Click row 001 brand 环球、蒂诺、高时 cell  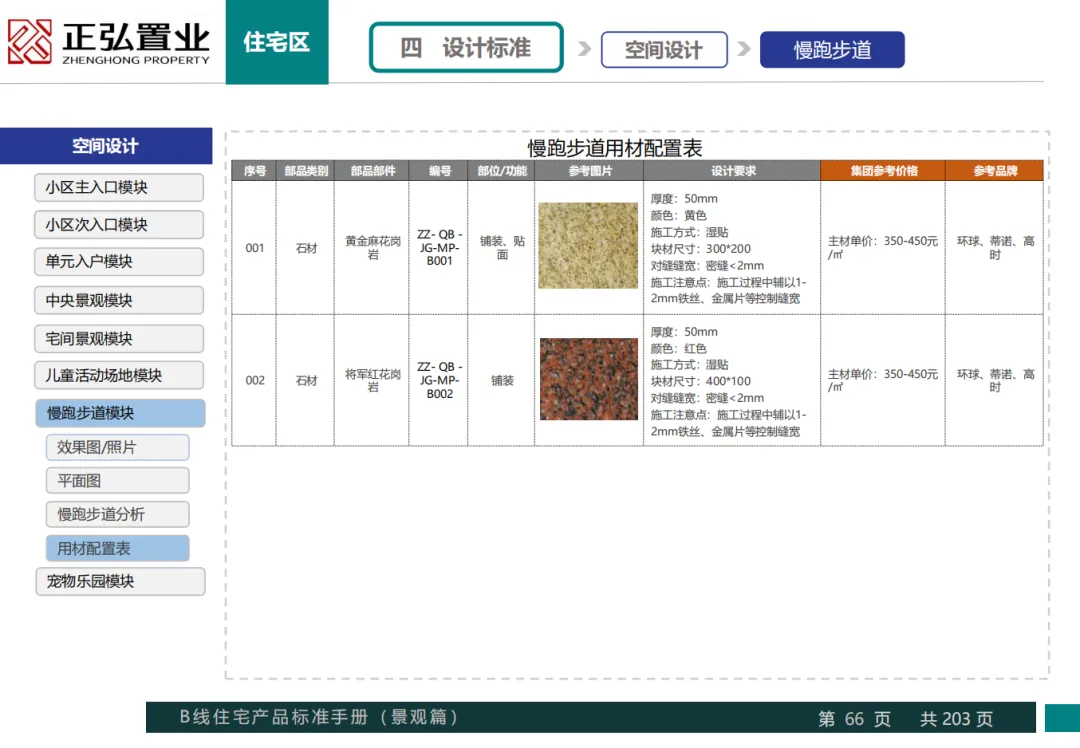coord(995,248)
